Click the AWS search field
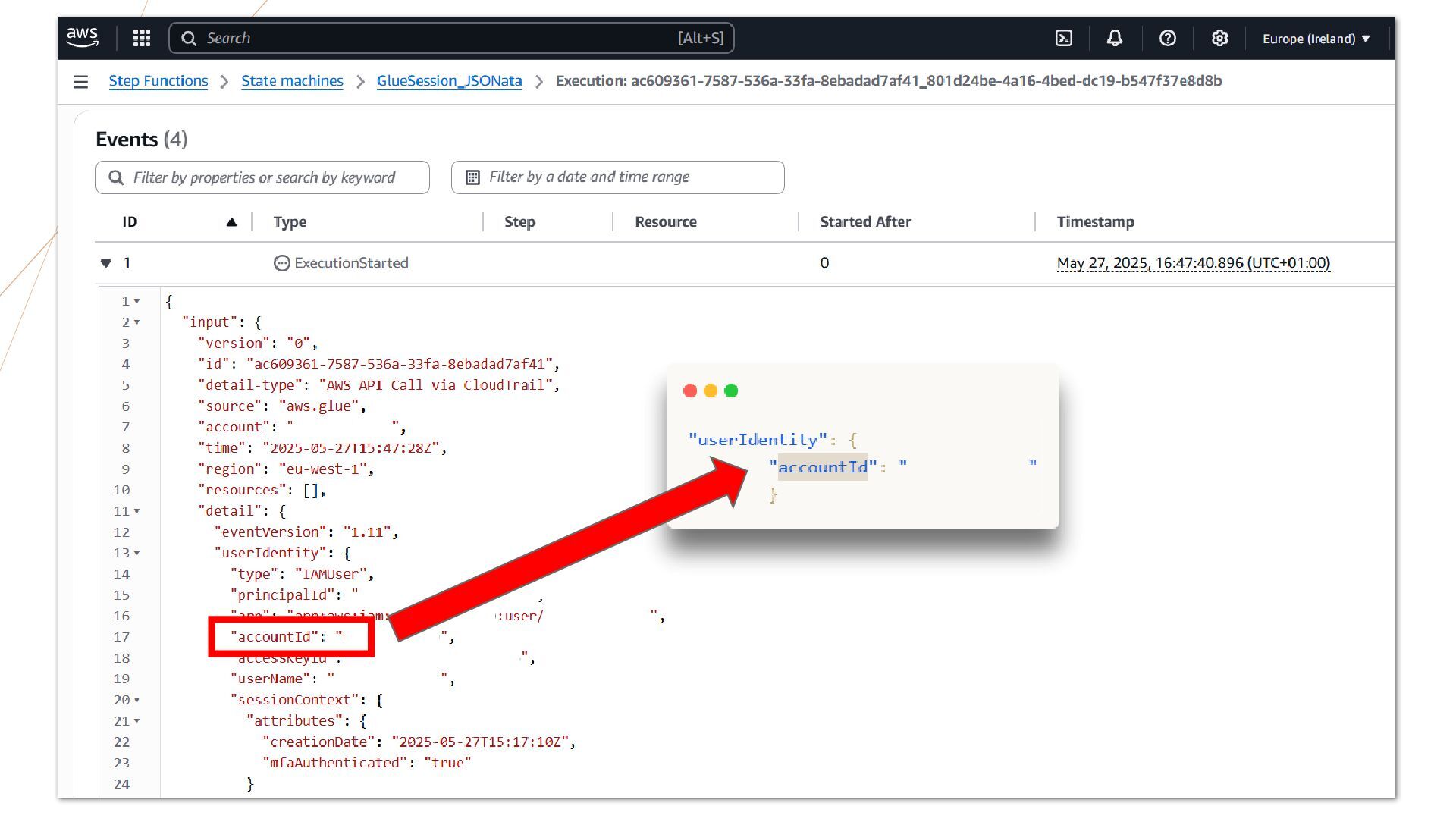This screenshot has width=1456, height=819. tap(451, 38)
